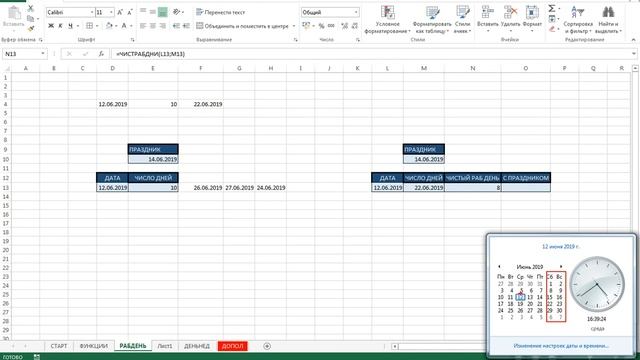The width and height of the screenshot is (640, 360).
Task: Go to next month in calendar popup
Action: tap(561, 267)
